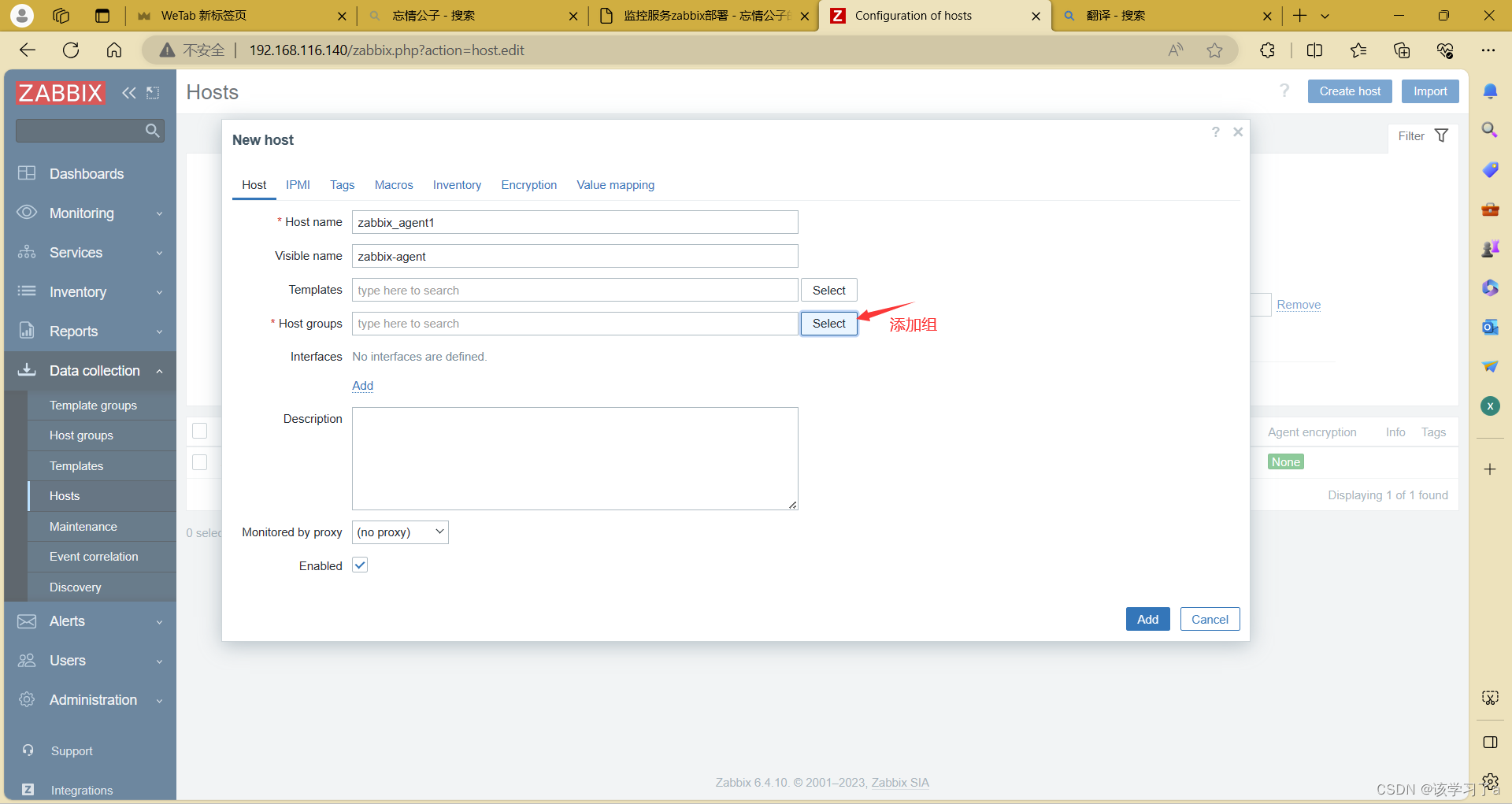Toggle sidebar kiosk mode icon
The image size is (1512, 804).
(153, 93)
